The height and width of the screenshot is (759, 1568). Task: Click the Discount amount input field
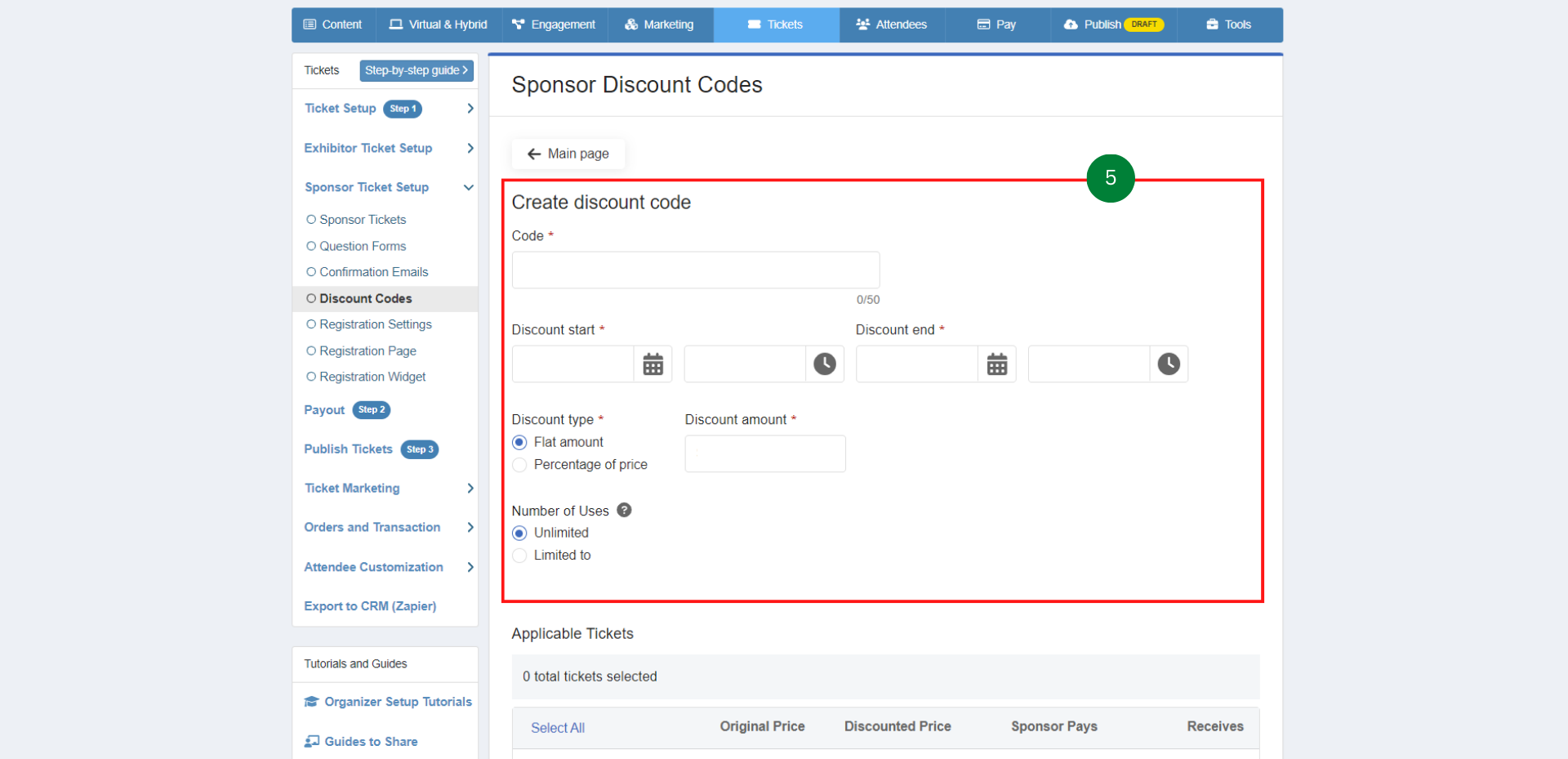pyautogui.click(x=765, y=453)
